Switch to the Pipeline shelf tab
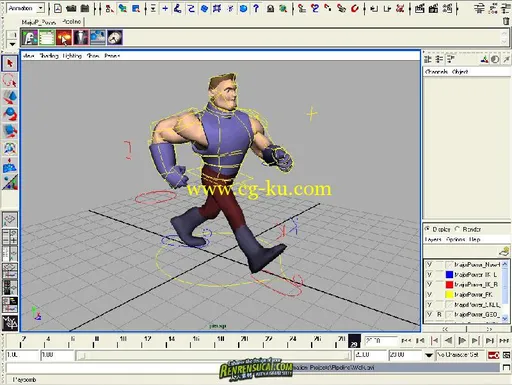This screenshot has height=385, width=512. click(x=72, y=22)
